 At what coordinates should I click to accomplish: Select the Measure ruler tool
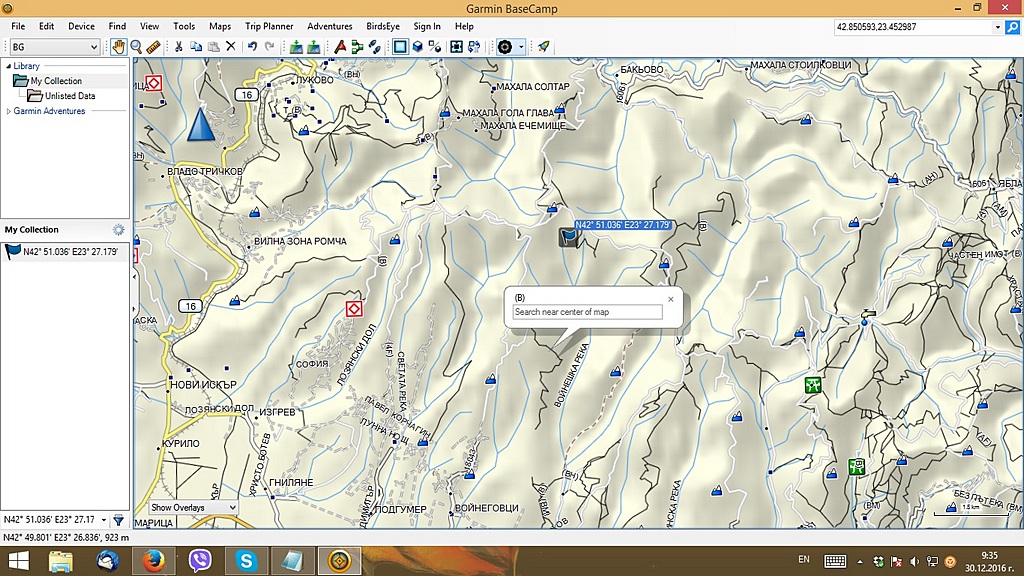click(153, 46)
